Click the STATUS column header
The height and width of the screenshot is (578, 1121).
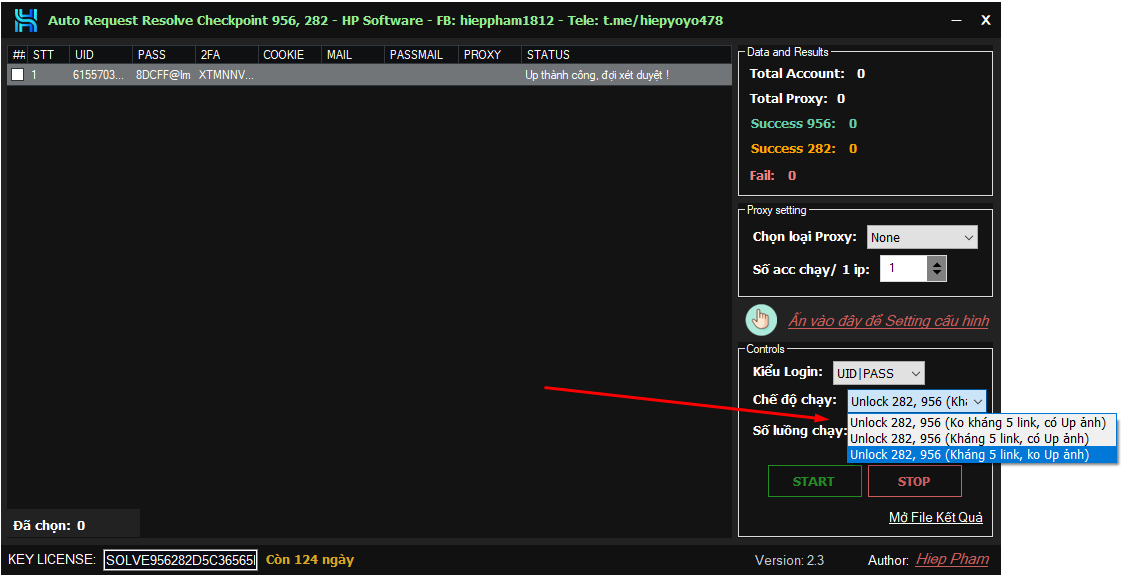pyautogui.click(x=548, y=55)
